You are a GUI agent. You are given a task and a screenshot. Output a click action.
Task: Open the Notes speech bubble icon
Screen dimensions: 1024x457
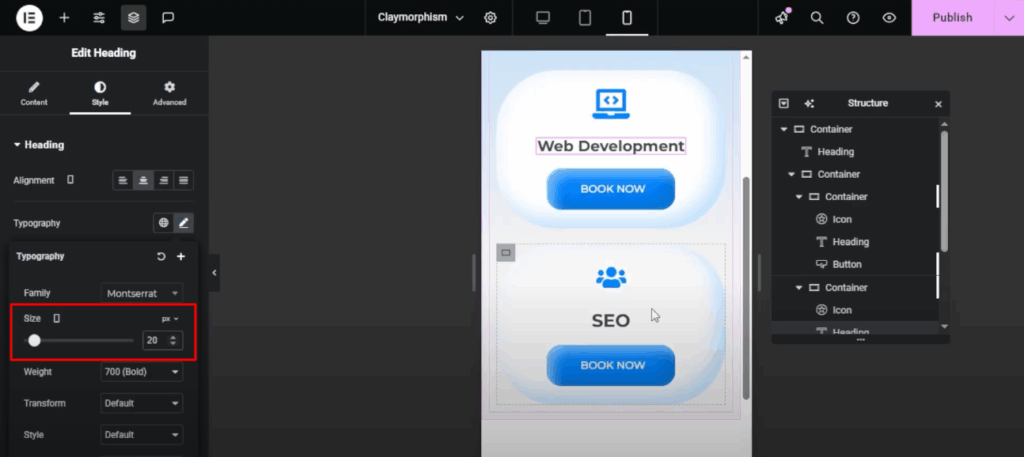pyautogui.click(x=168, y=18)
